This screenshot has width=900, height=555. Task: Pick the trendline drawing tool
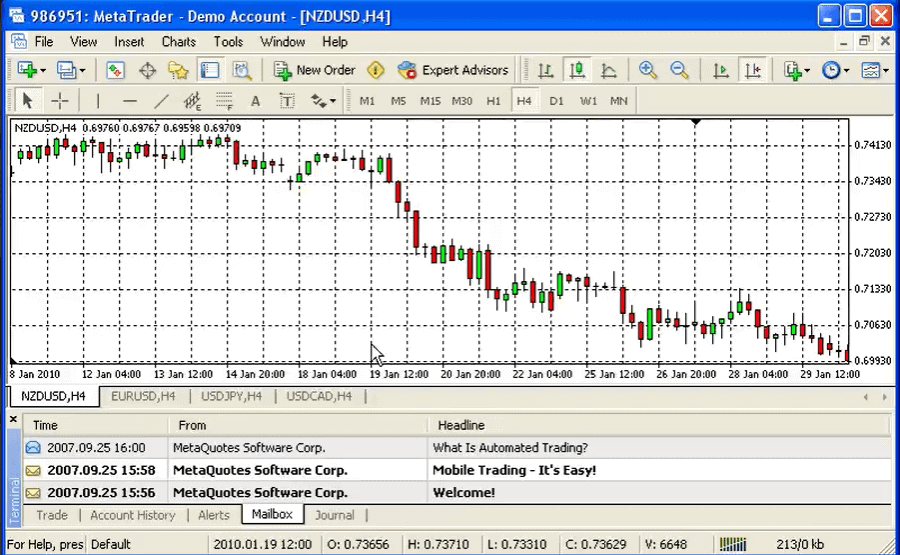click(162, 101)
